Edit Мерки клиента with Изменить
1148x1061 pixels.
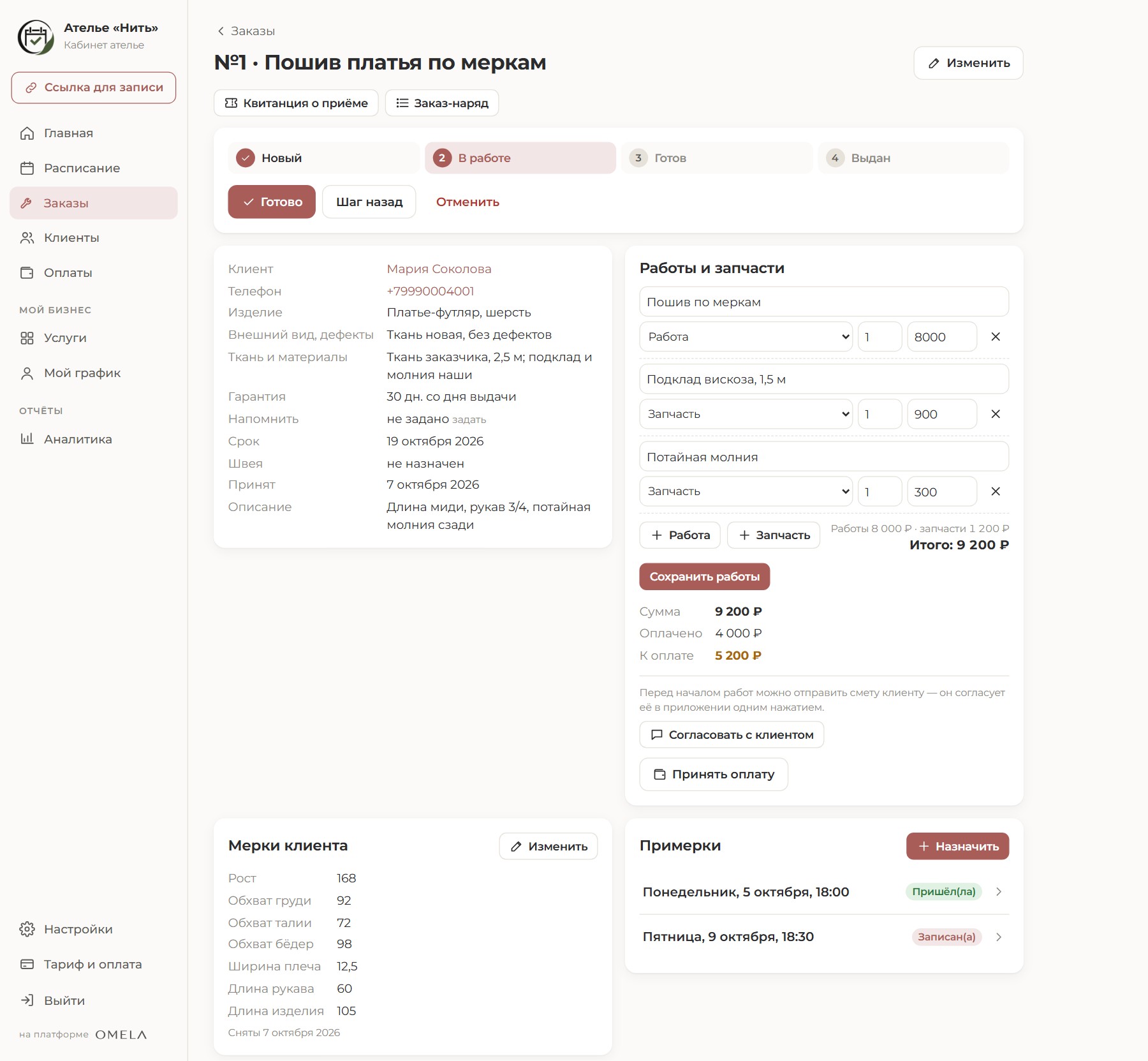coord(548,847)
